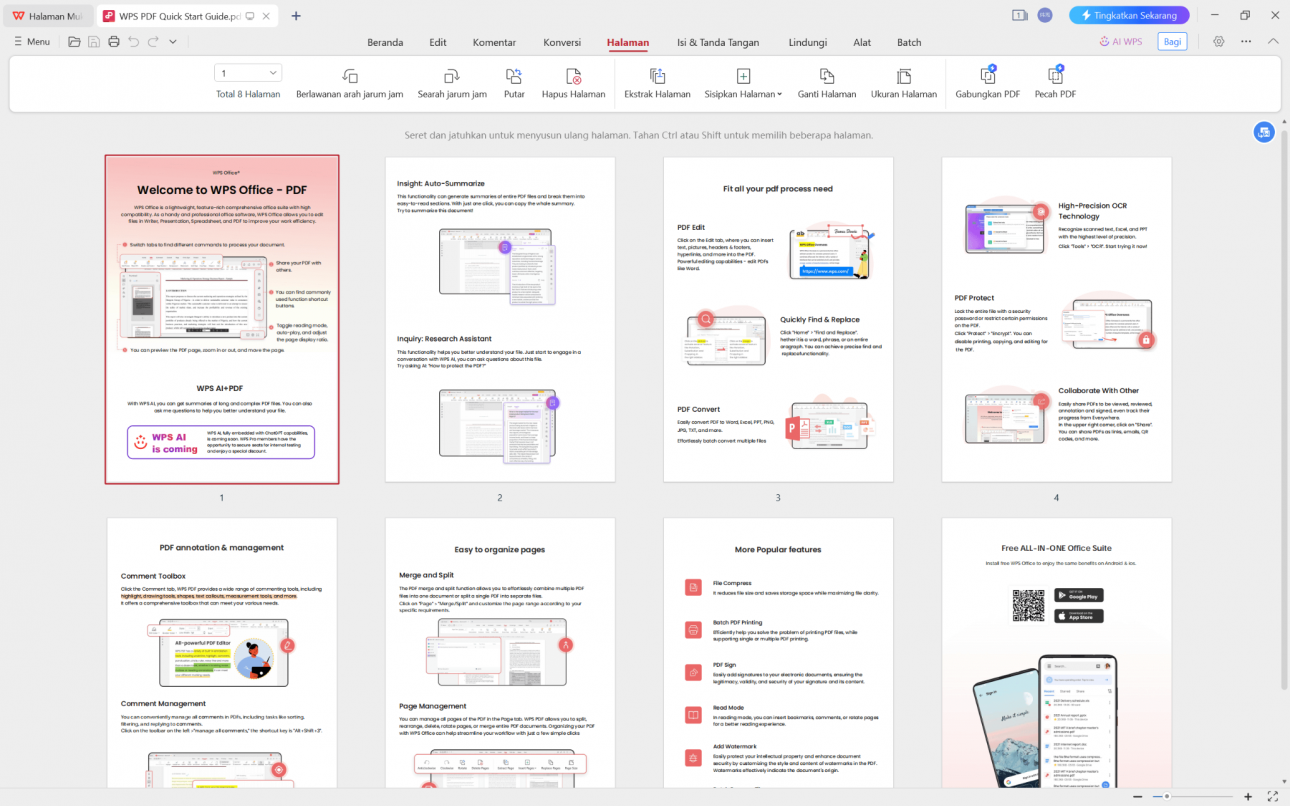The width and height of the screenshot is (1290, 806).
Task: Open the Isi & Tanda Tangan tab
Action: [x=718, y=42]
